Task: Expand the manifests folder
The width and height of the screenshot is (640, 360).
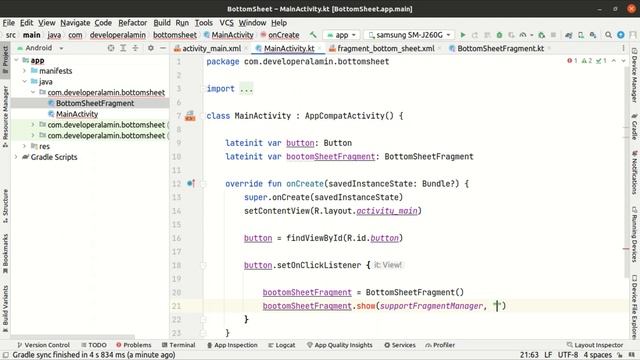Action: coord(25,71)
